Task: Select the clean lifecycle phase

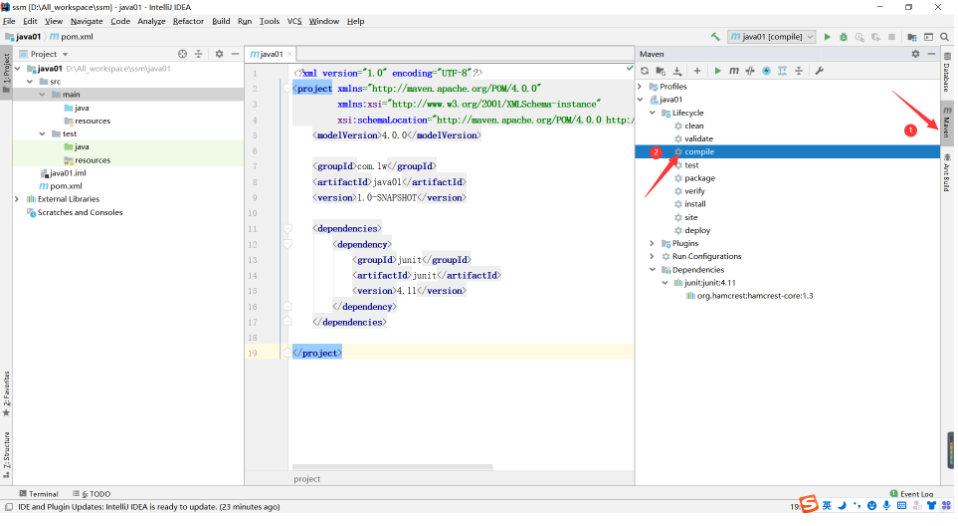Action: coord(694,126)
